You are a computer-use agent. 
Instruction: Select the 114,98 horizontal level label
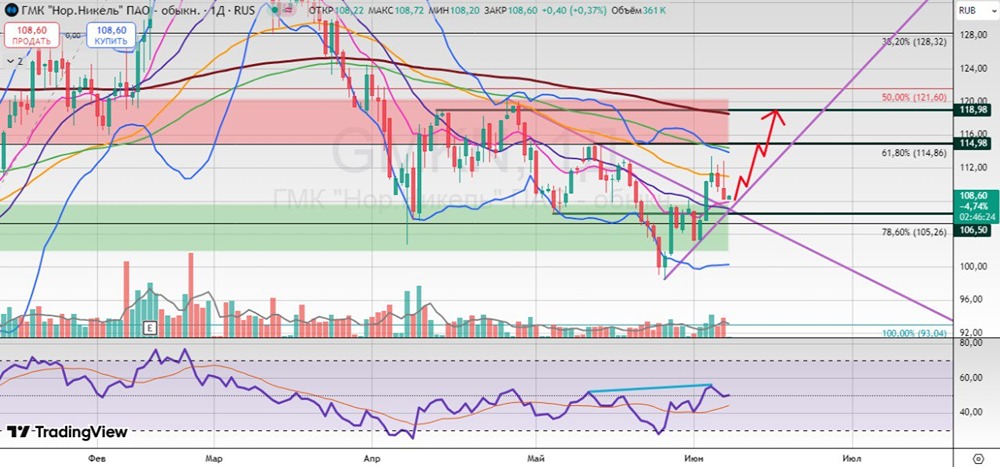[973, 144]
